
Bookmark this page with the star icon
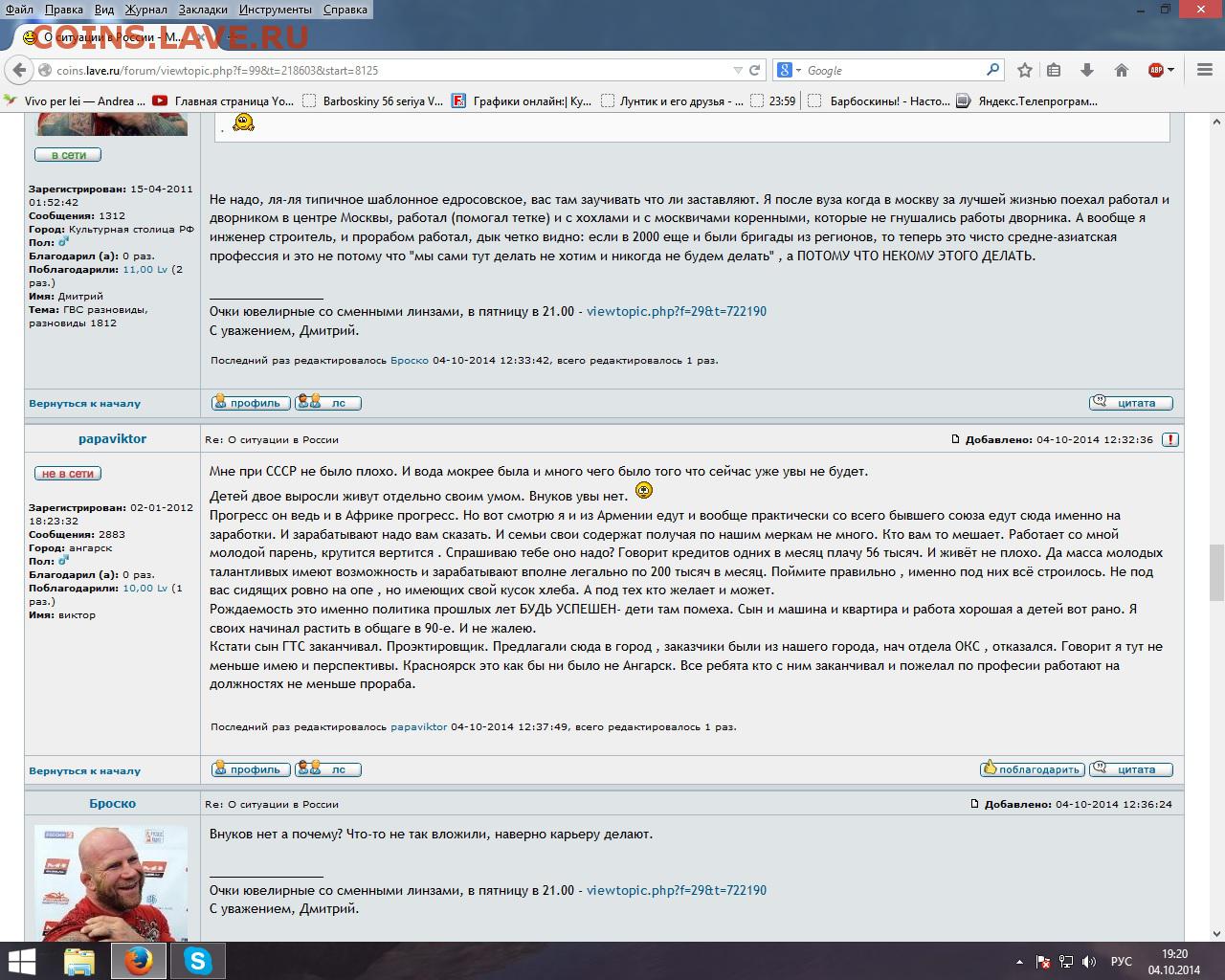pos(1025,70)
